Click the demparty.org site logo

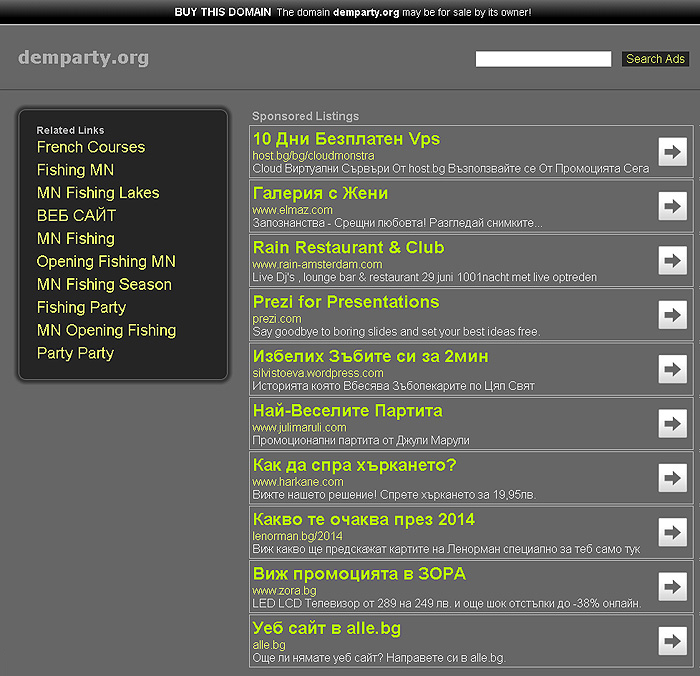click(83, 58)
